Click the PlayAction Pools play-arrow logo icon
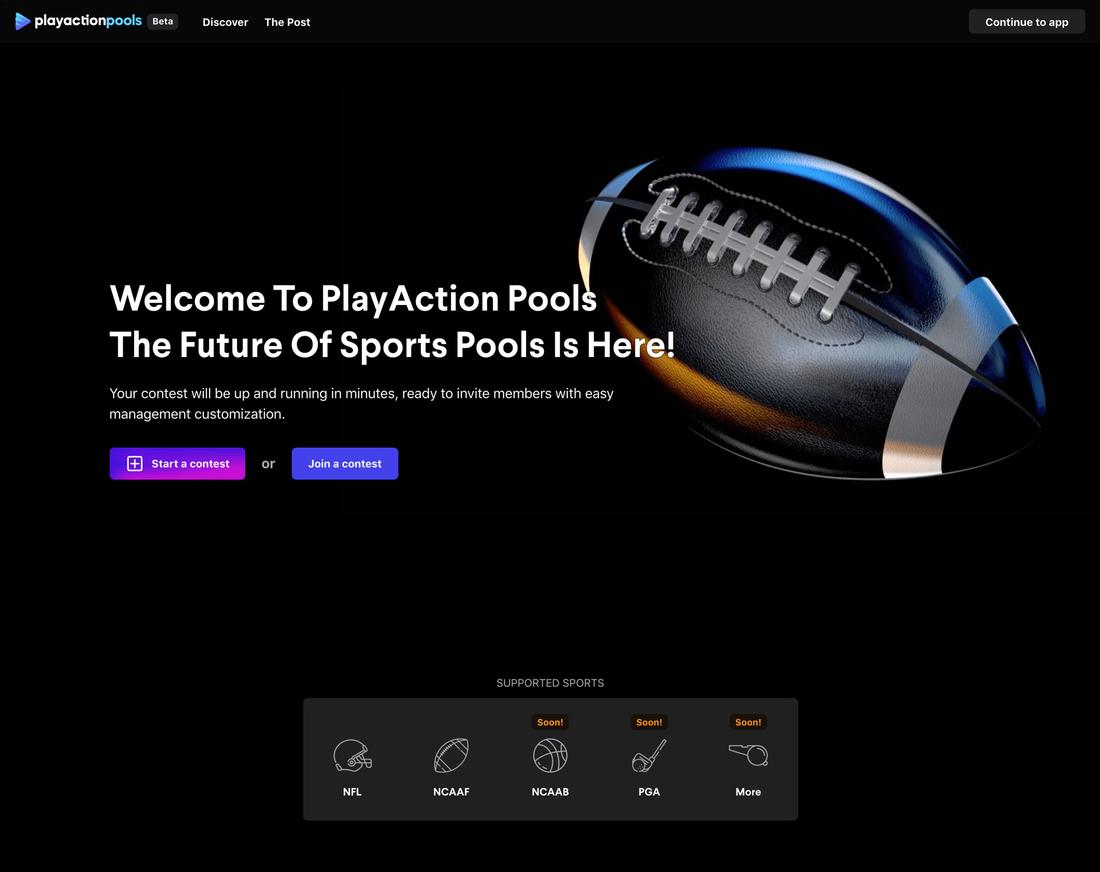Viewport: 1100px width, 872px height. (x=22, y=21)
